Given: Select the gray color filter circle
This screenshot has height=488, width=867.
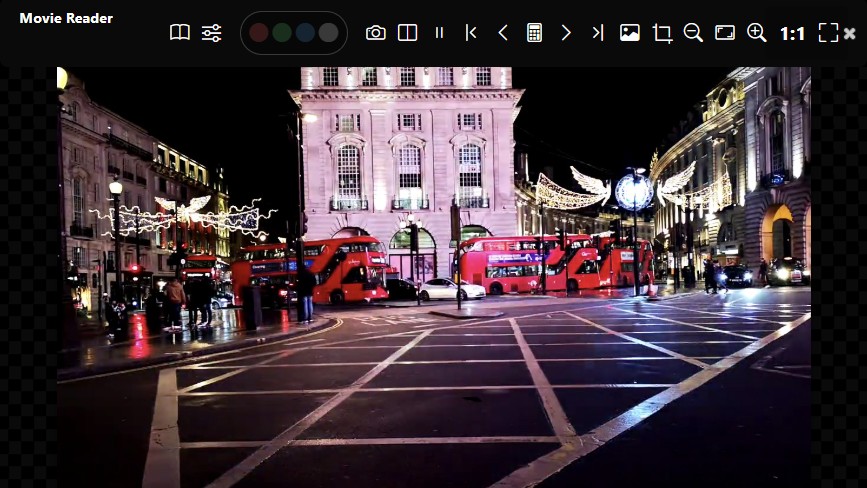Looking at the screenshot, I should (x=328, y=33).
